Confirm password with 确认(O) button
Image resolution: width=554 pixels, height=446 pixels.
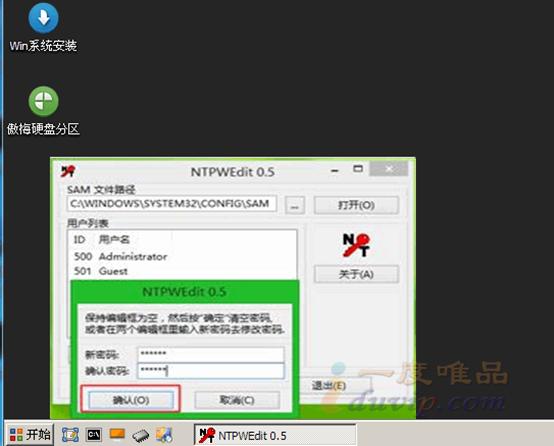tap(131, 400)
